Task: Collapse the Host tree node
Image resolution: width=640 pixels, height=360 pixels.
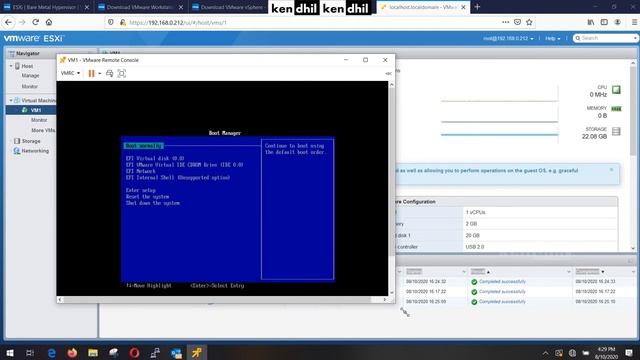Action: click(x=11, y=66)
